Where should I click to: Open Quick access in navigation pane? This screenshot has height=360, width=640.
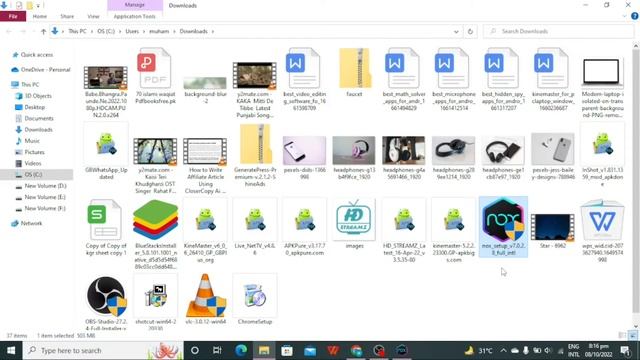(x=36, y=55)
